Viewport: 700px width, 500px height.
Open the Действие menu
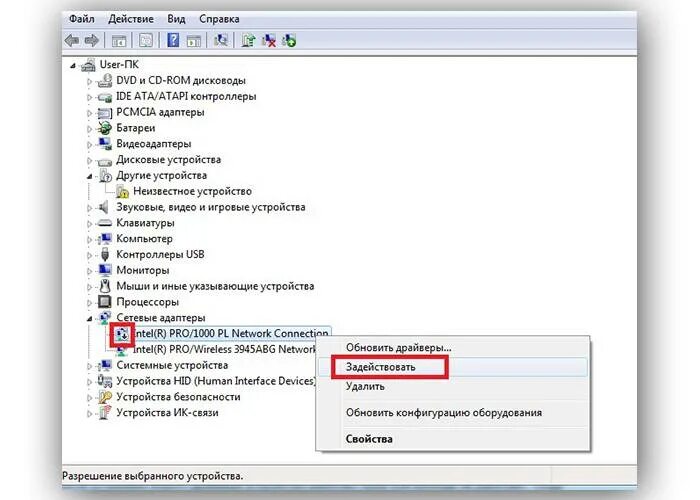(x=131, y=19)
